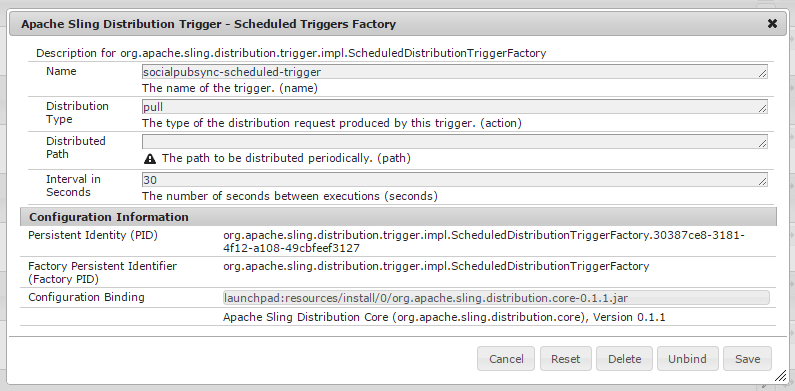Delete this trigger configuration
This screenshot has width=795, height=391.
[x=624, y=359]
